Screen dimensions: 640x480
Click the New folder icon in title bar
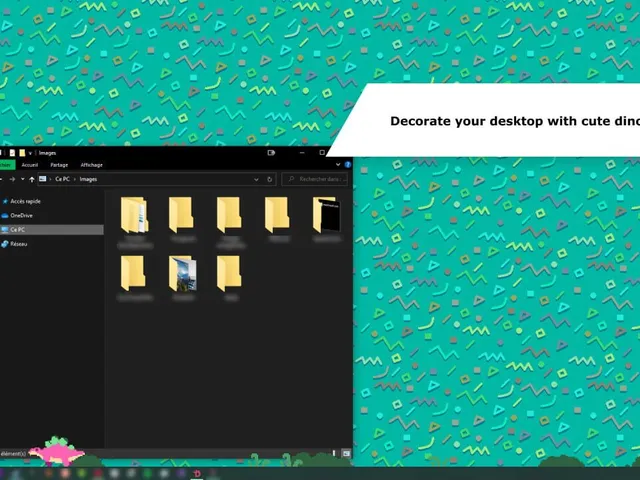[x=22, y=153]
